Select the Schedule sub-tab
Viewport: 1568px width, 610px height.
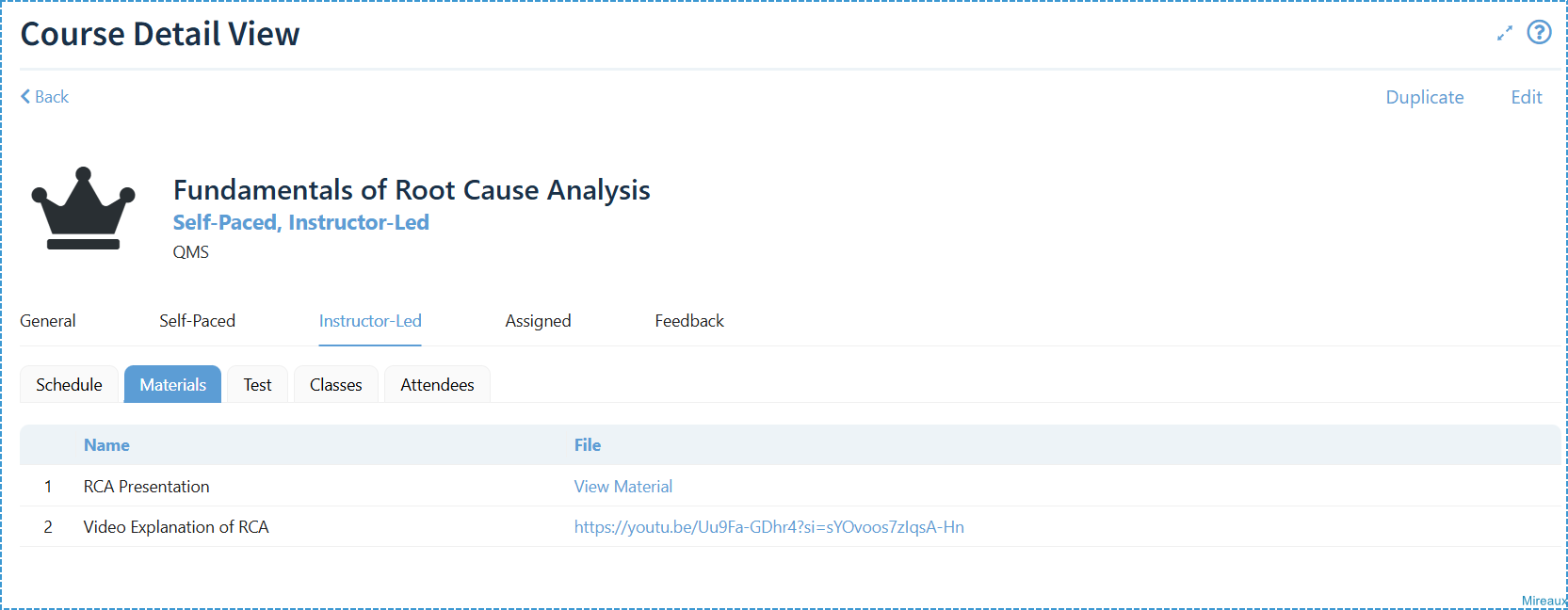[x=69, y=384]
